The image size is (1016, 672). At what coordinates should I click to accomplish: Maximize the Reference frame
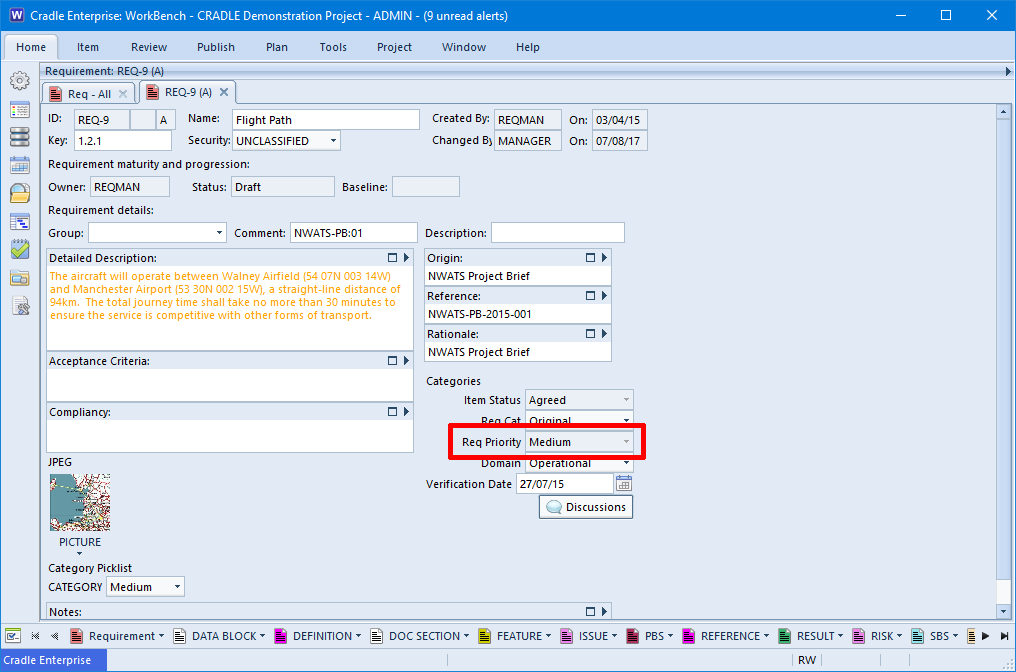590,296
